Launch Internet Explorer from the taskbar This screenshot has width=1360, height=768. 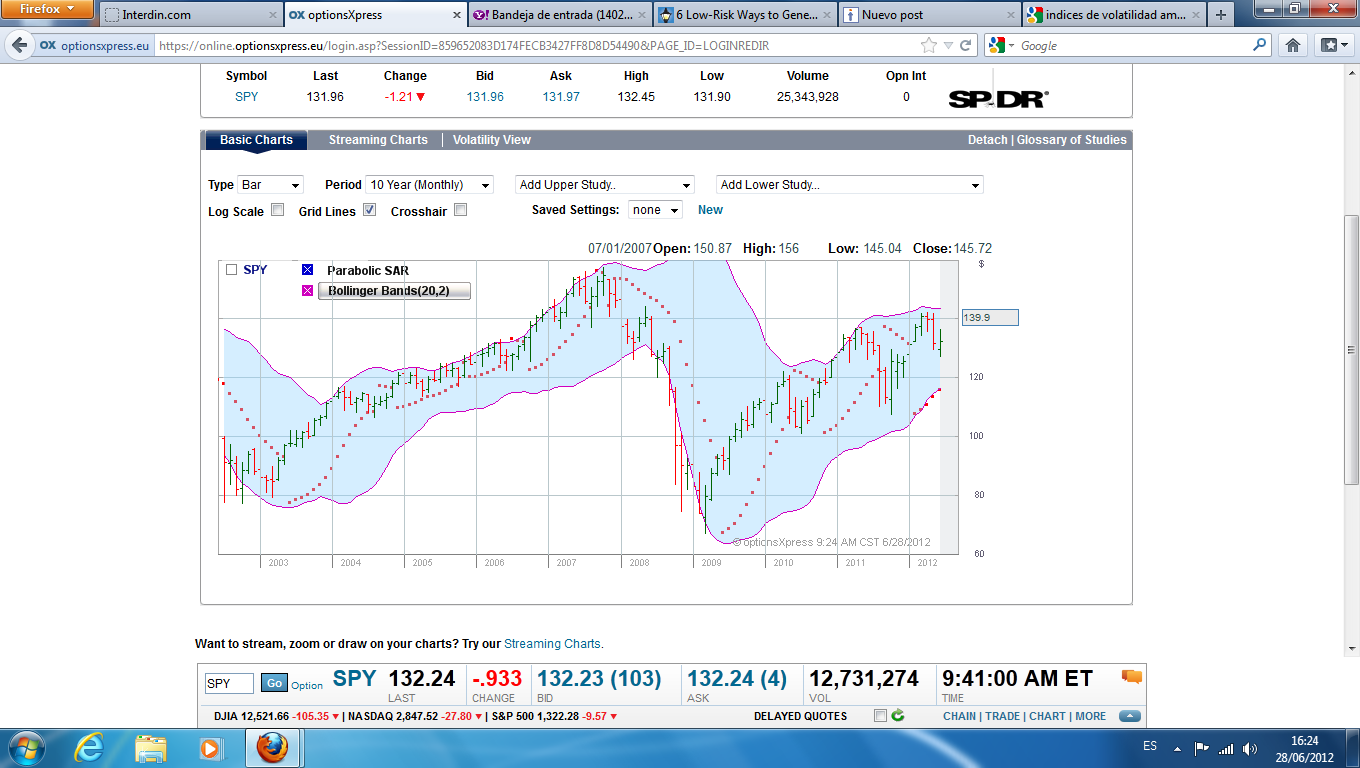[x=89, y=748]
